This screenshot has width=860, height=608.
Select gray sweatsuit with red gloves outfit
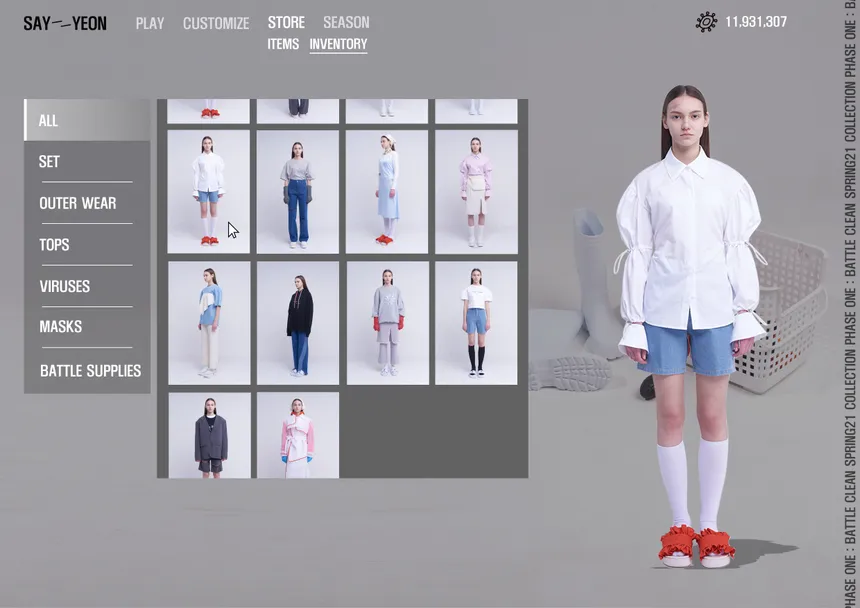pos(388,323)
